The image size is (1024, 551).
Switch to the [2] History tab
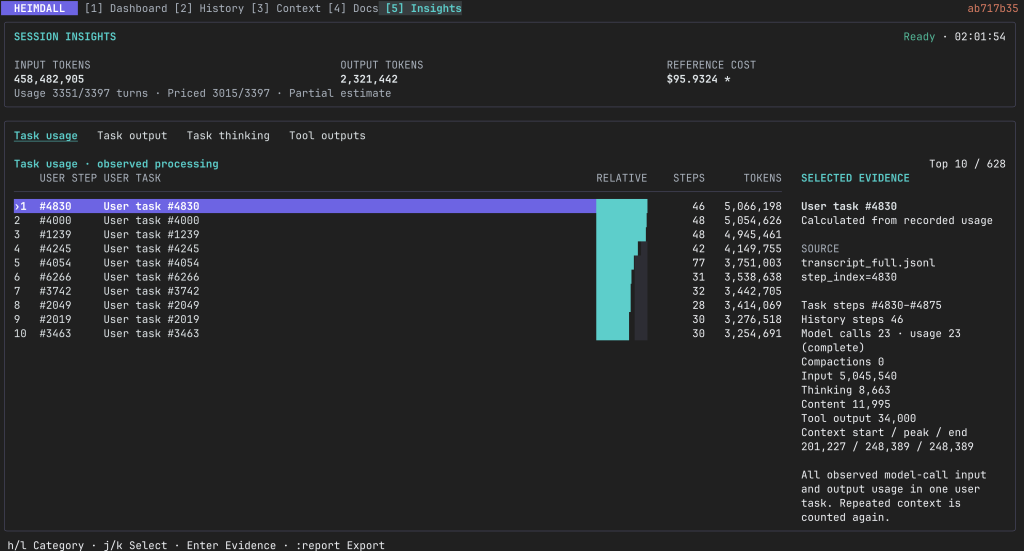(x=209, y=8)
